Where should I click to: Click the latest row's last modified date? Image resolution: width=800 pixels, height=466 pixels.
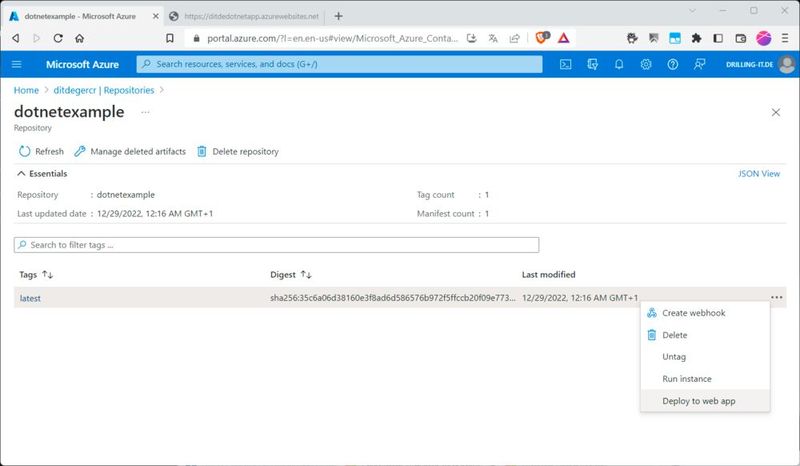[x=580, y=298]
